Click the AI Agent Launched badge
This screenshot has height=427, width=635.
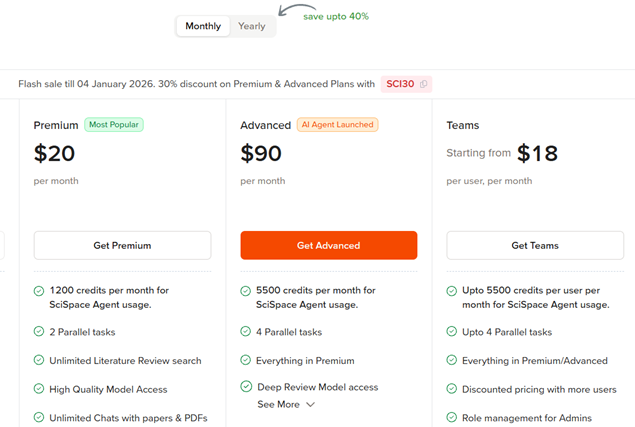[x=337, y=125]
